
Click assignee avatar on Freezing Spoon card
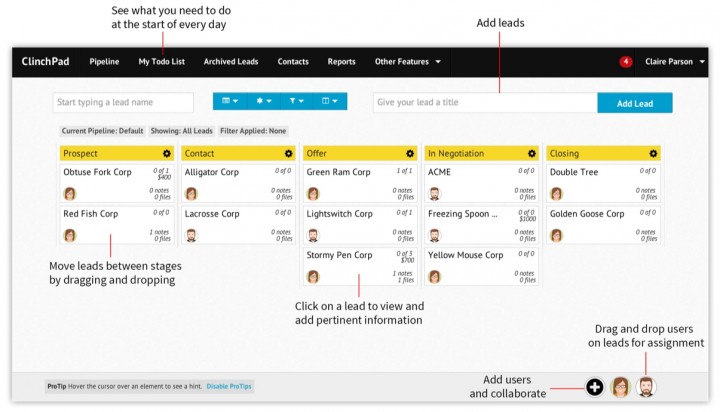click(434, 236)
